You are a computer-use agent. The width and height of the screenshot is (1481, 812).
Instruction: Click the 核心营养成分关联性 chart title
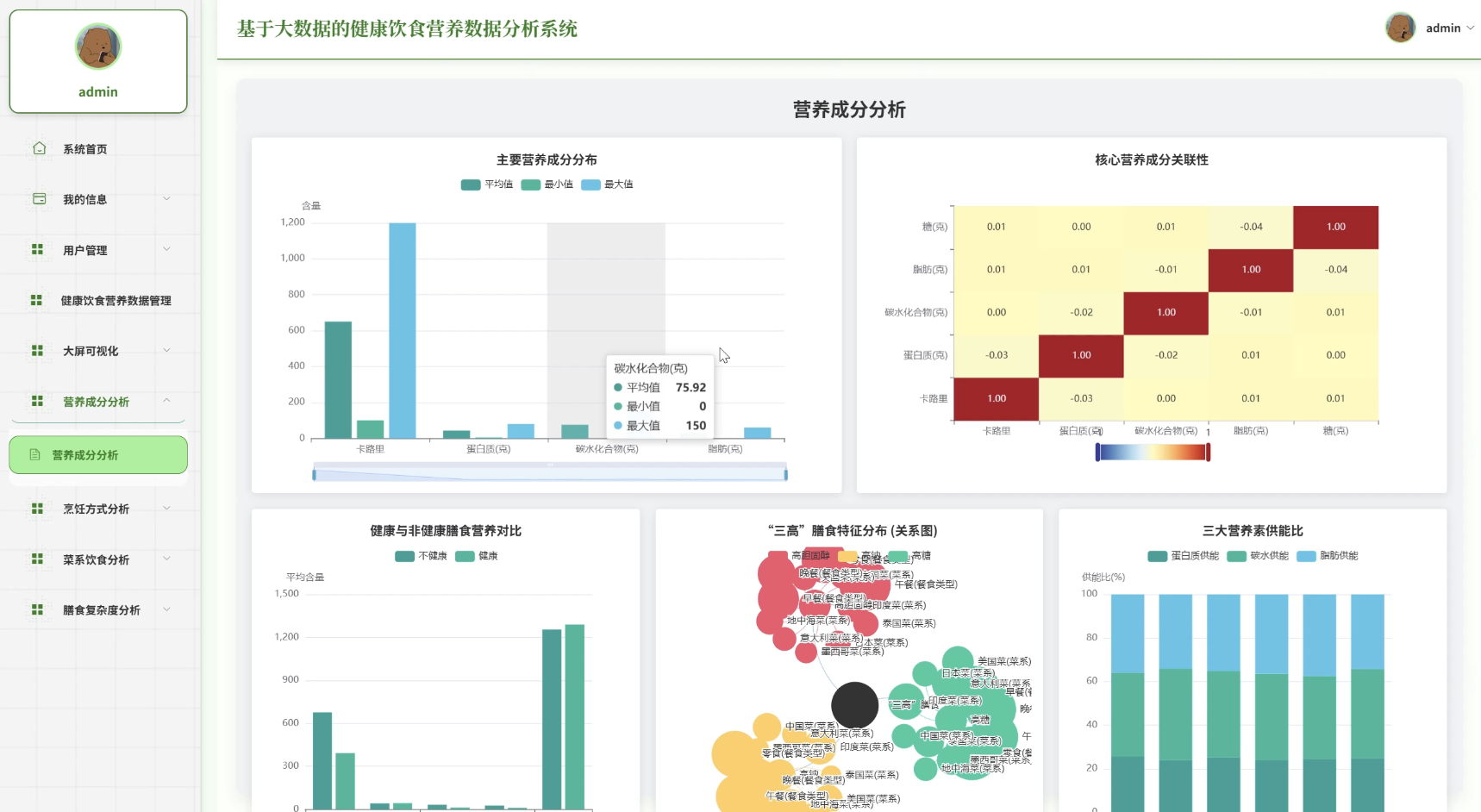click(x=1152, y=159)
